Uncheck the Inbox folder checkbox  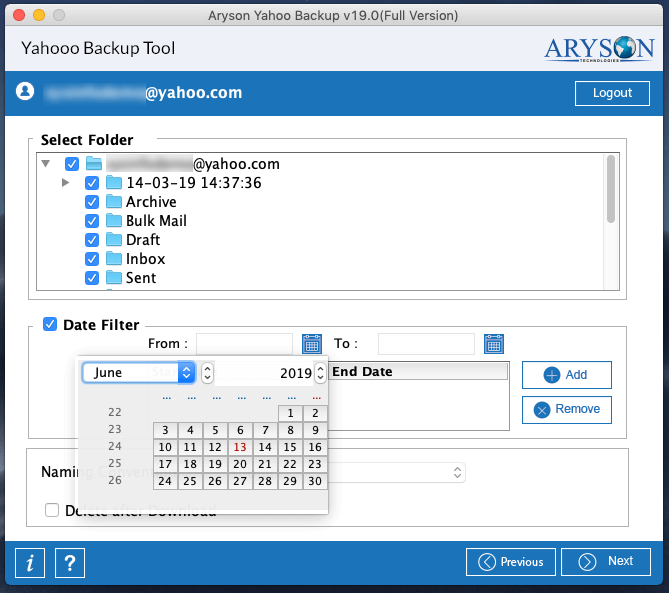click(92, 259)
